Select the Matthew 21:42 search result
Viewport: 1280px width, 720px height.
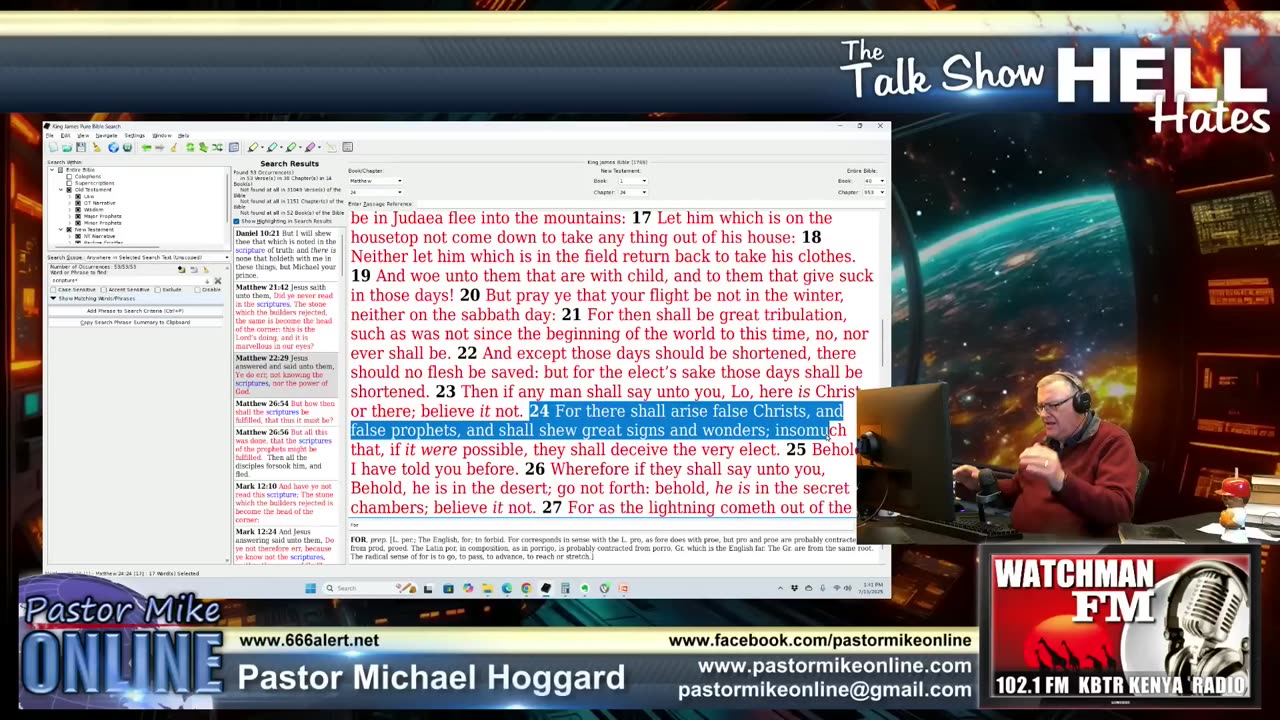point(286,317)
